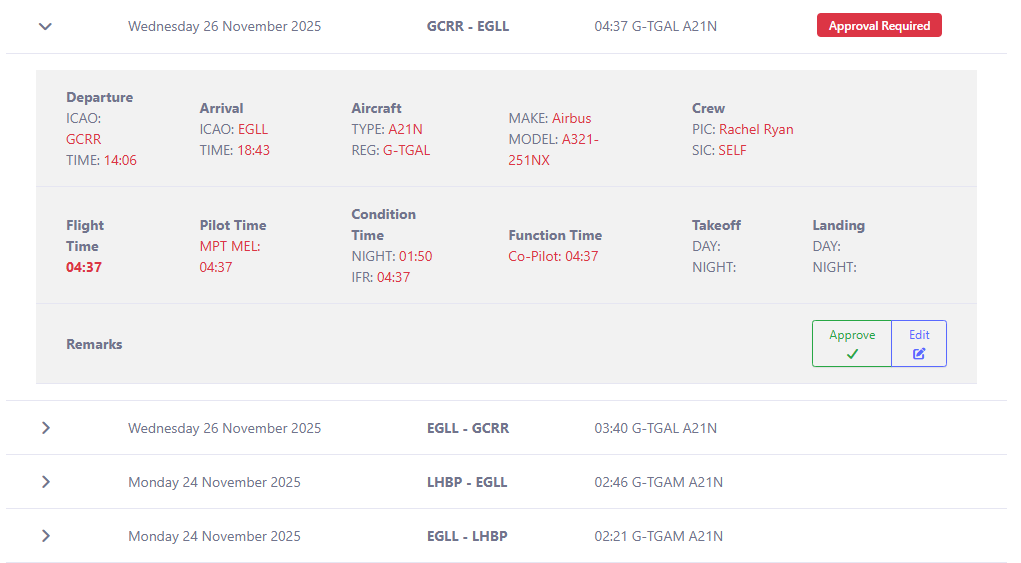Click the departure time 14:06

120,160
